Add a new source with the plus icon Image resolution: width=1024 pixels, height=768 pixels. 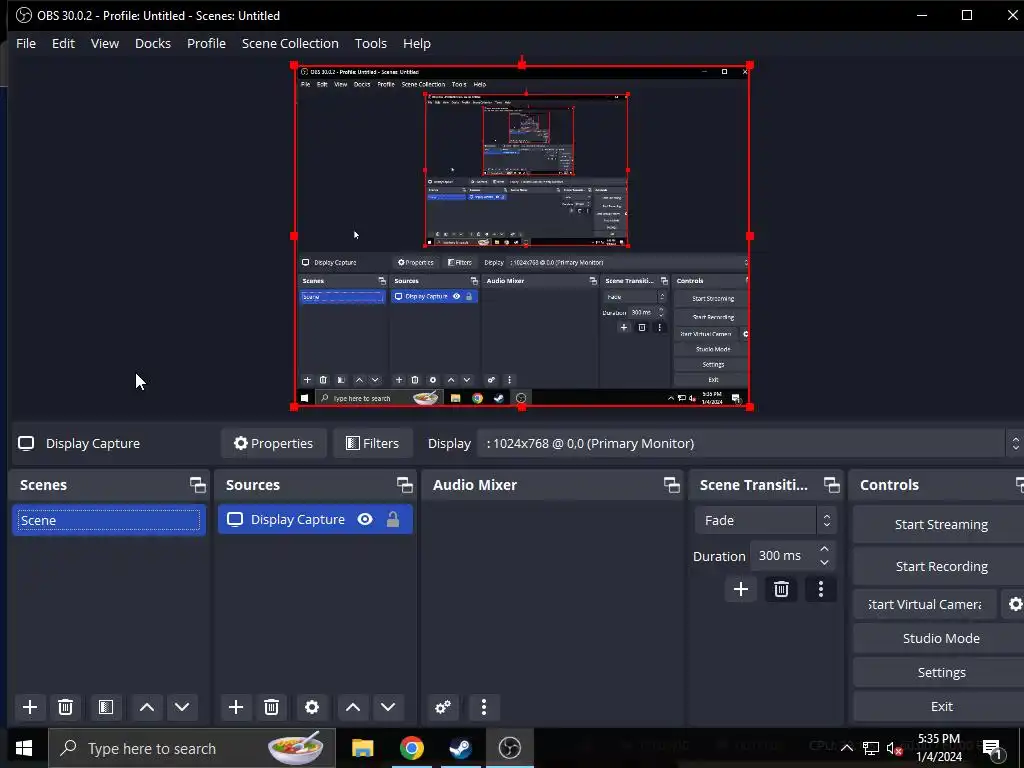[x=236, y=707]
